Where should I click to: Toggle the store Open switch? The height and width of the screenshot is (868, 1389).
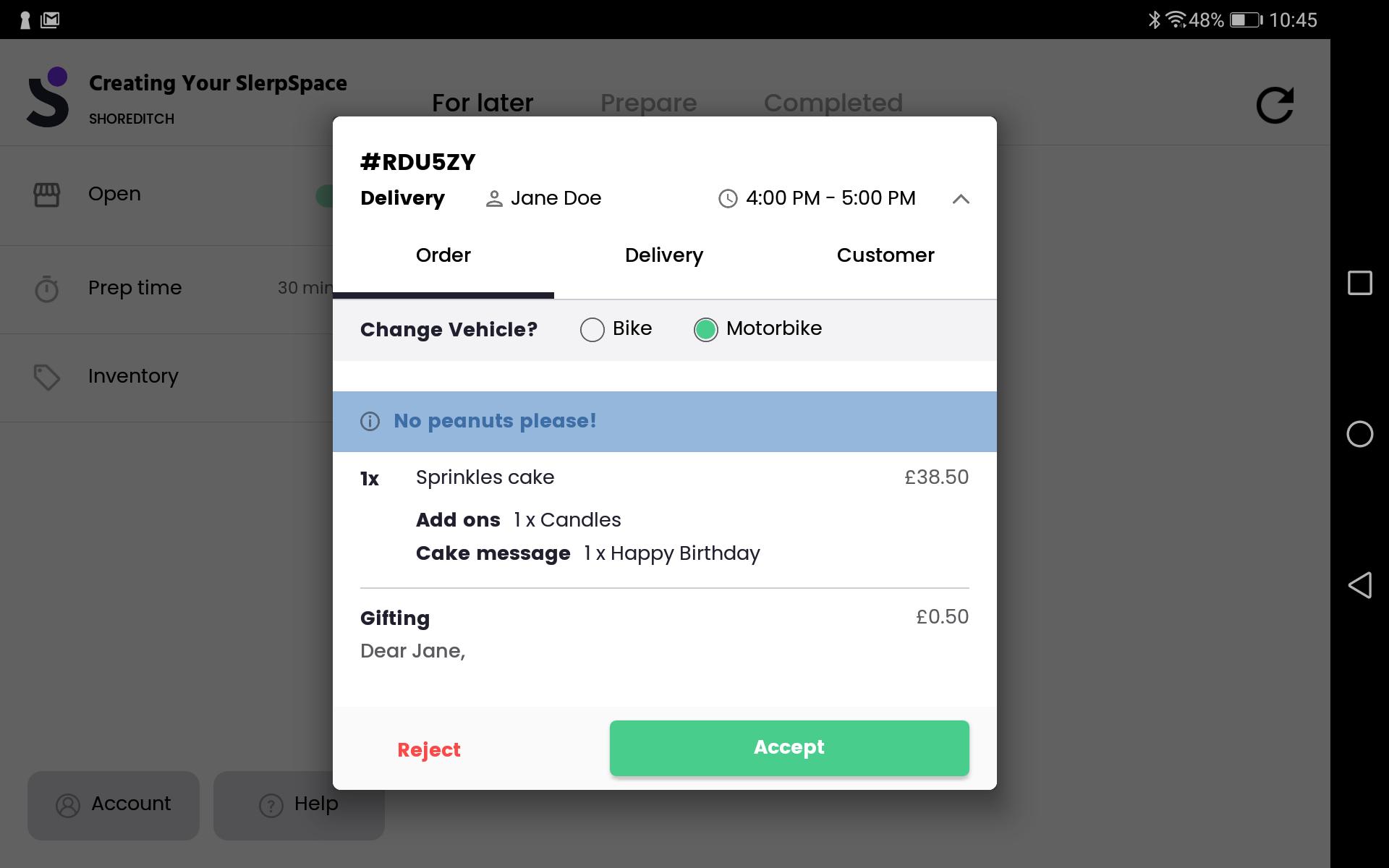coord(325,195)
